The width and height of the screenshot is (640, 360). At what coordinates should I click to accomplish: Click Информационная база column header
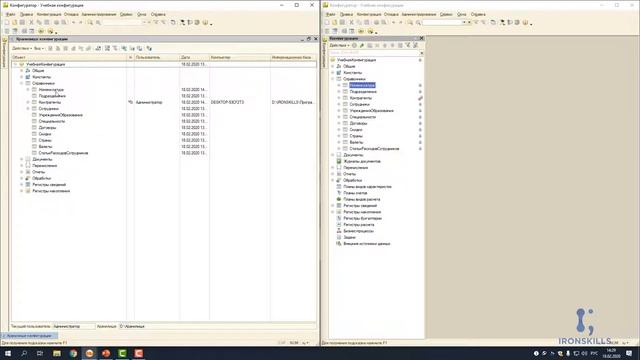(x=293, y=58)
